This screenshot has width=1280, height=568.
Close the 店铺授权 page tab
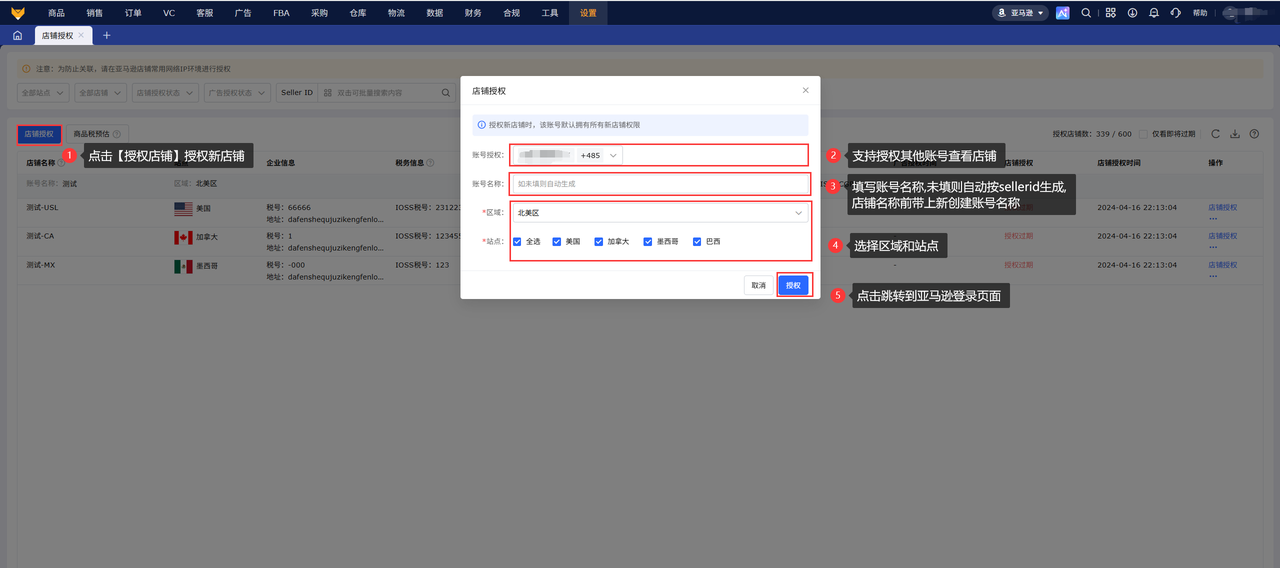(x=81, y=35)
